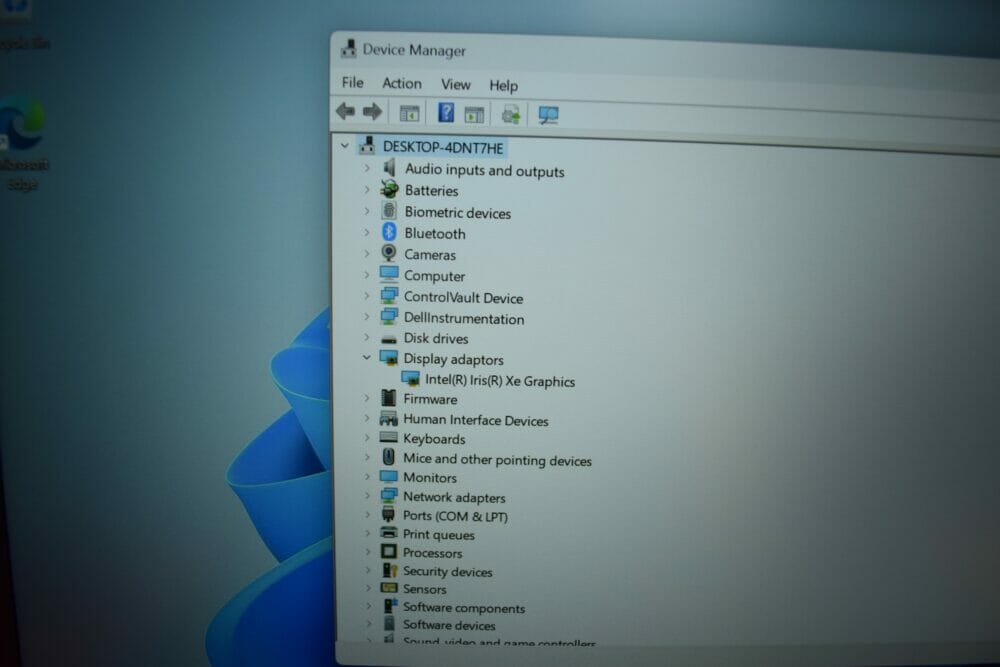Click the mouse icon beside Mice and other pointing devices
Image resolution: width=1000 pixels, height=667 pixels.
pyautogui.click(x=388, y=457)
